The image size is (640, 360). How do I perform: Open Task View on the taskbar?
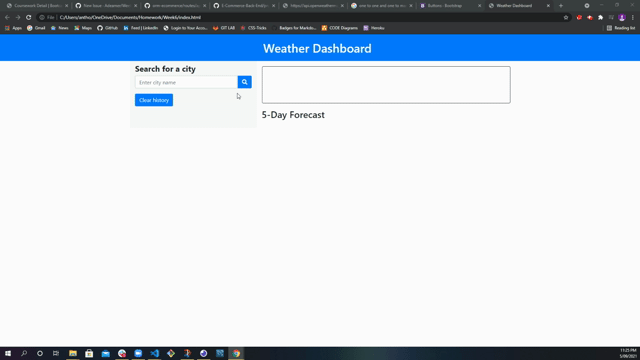pyautogui.click(x=56, y=353)
